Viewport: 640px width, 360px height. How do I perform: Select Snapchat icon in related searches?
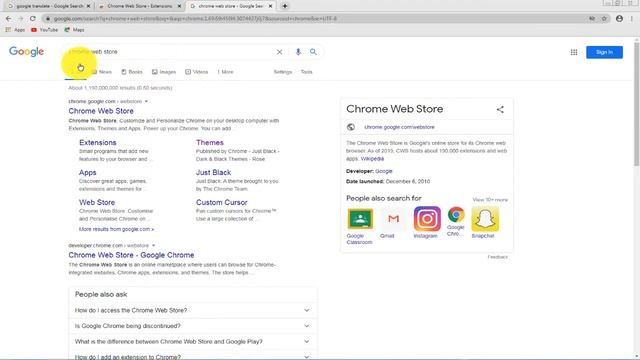click(x=485, y=219)
